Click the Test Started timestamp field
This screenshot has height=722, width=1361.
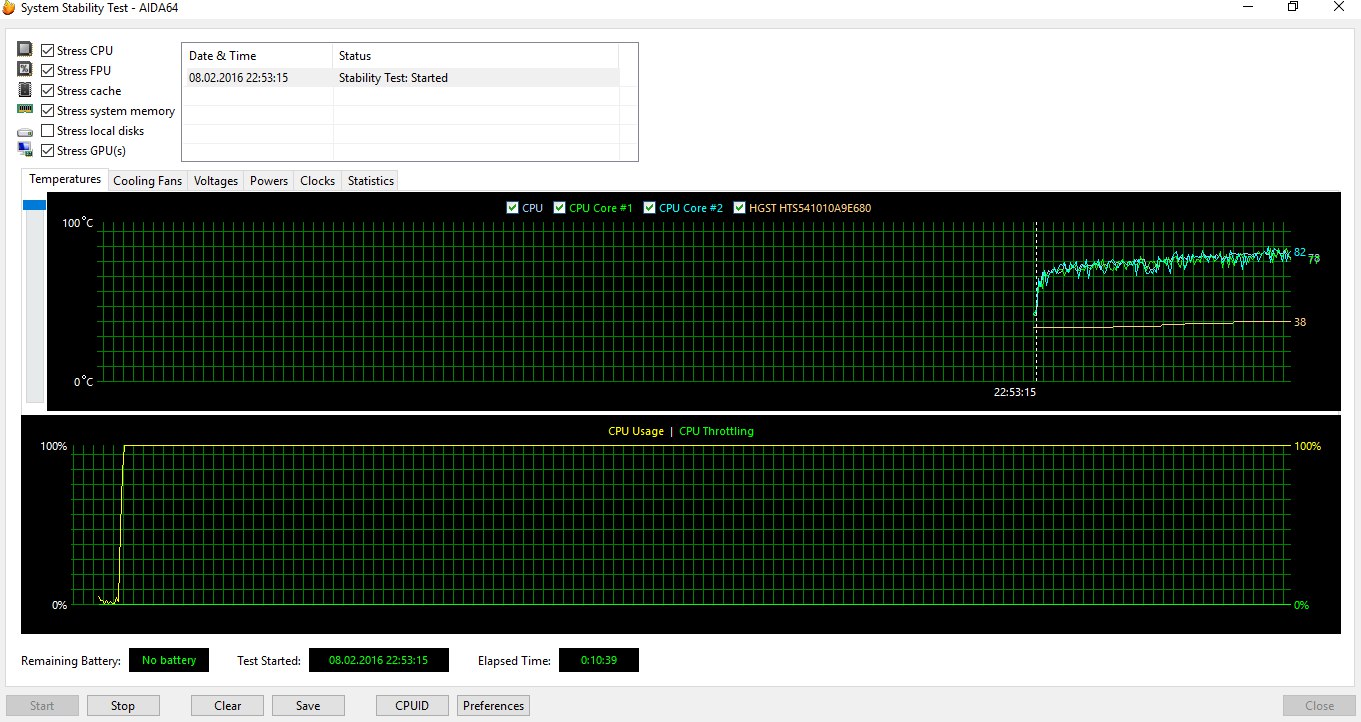[x=378, y=660]
